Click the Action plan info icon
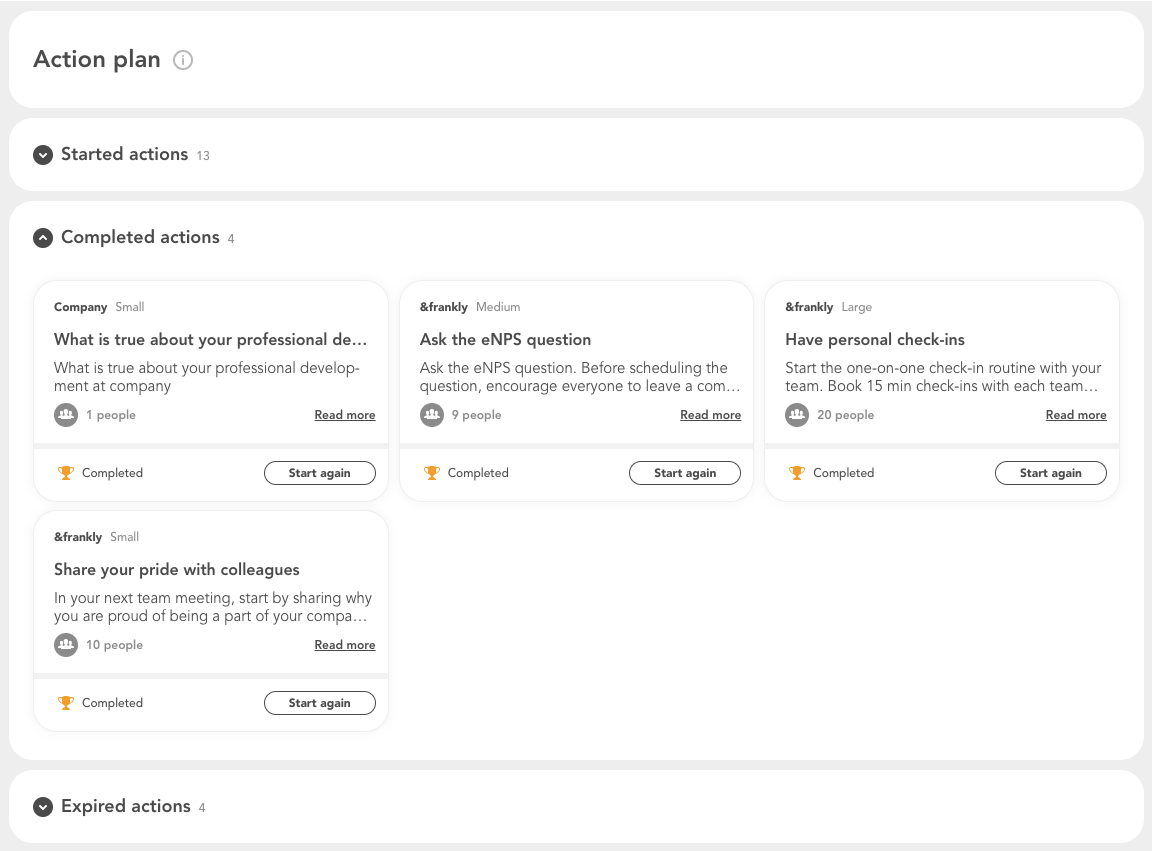 point(183,60)
